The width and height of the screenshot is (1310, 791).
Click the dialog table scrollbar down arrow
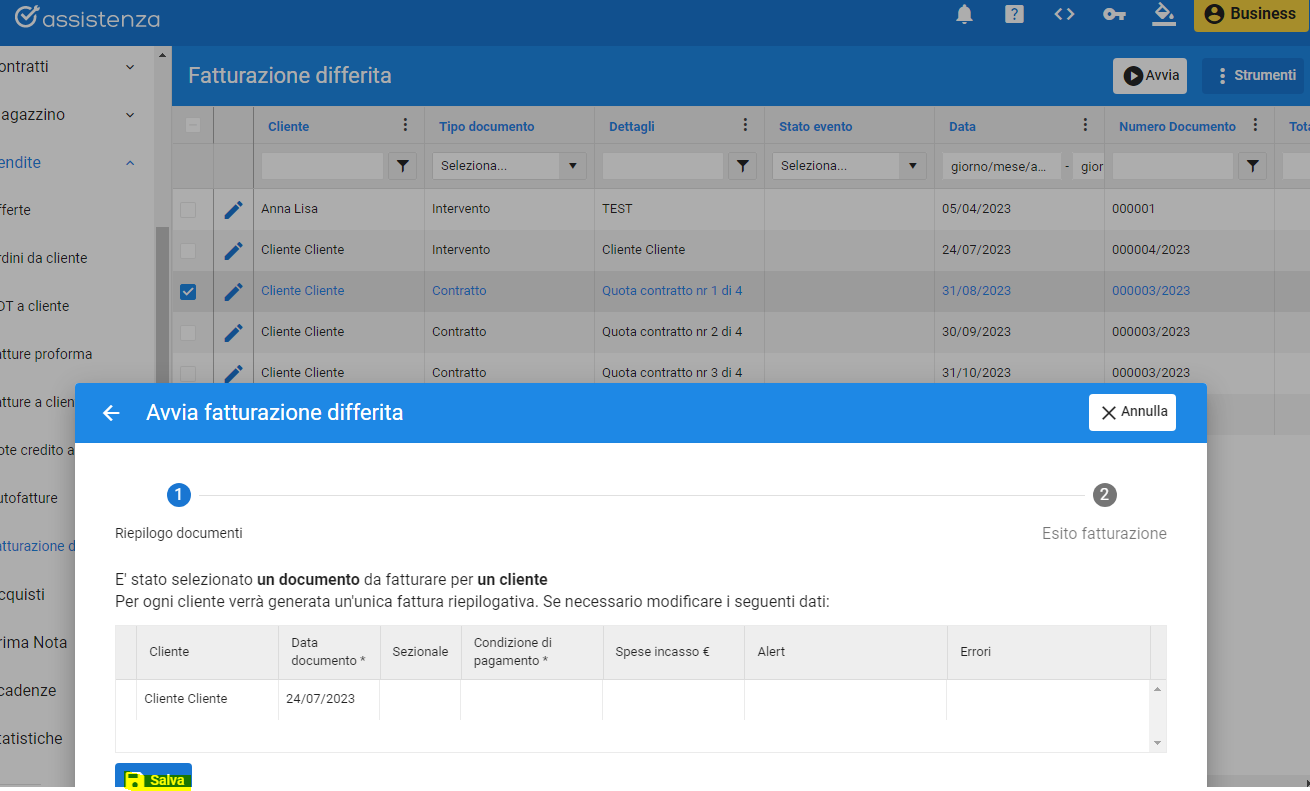click(1158, 743)
